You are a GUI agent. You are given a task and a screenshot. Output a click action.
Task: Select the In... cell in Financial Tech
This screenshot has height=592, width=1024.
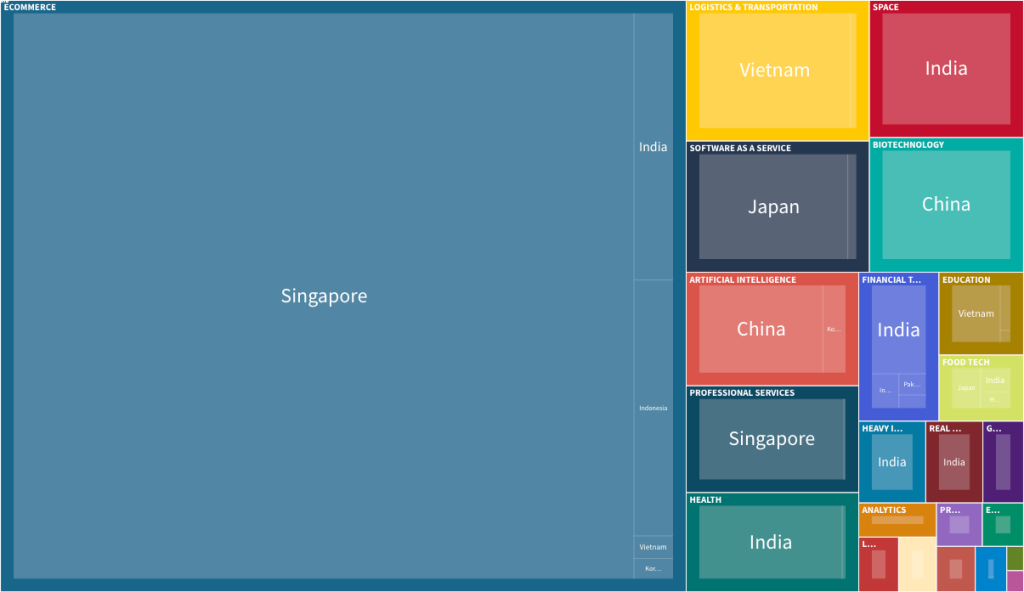point(885,390)
